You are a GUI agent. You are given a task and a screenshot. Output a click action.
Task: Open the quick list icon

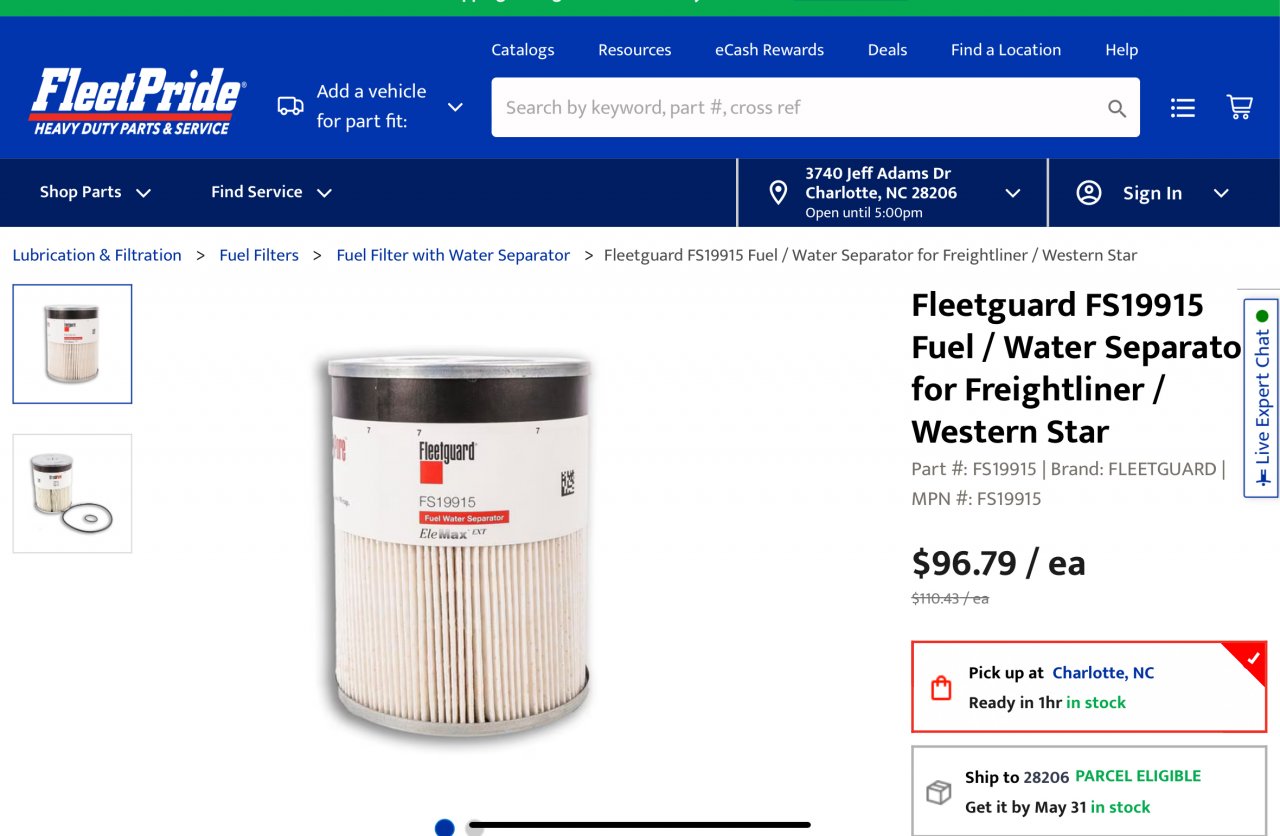pyautogui.click(x=1183, y=108)
